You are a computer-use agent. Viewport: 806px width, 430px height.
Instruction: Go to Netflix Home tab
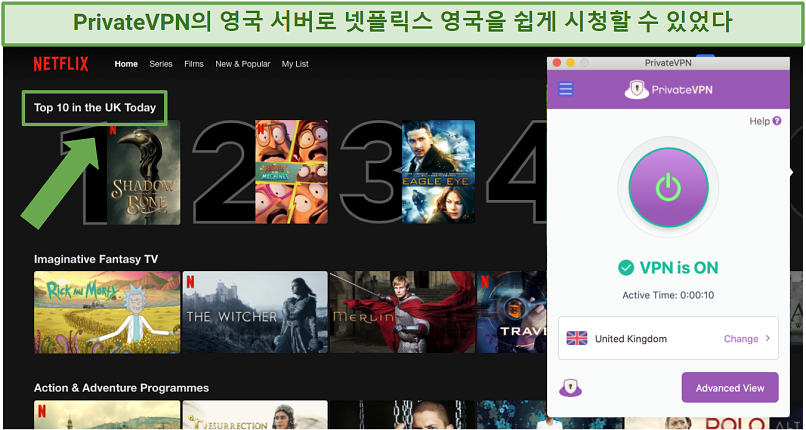pos(126,64)
